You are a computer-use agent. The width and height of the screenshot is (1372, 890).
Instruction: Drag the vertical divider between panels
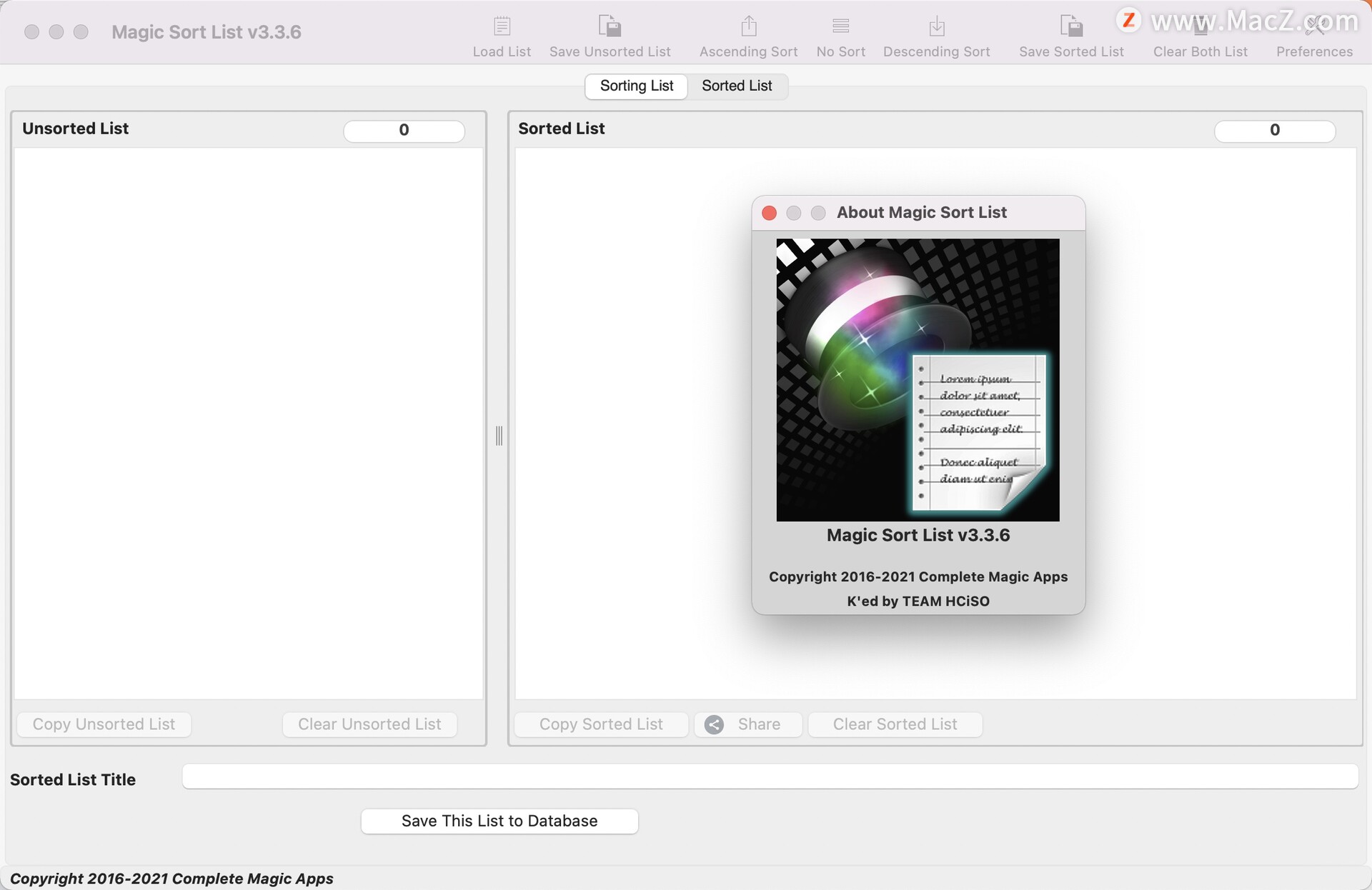click(499, 435)
